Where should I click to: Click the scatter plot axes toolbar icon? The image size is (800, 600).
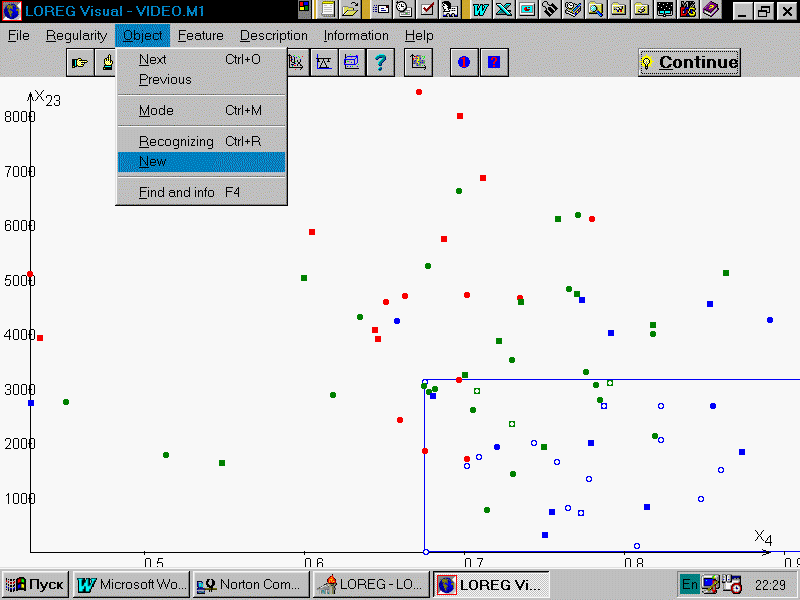(x=420, y=62)
